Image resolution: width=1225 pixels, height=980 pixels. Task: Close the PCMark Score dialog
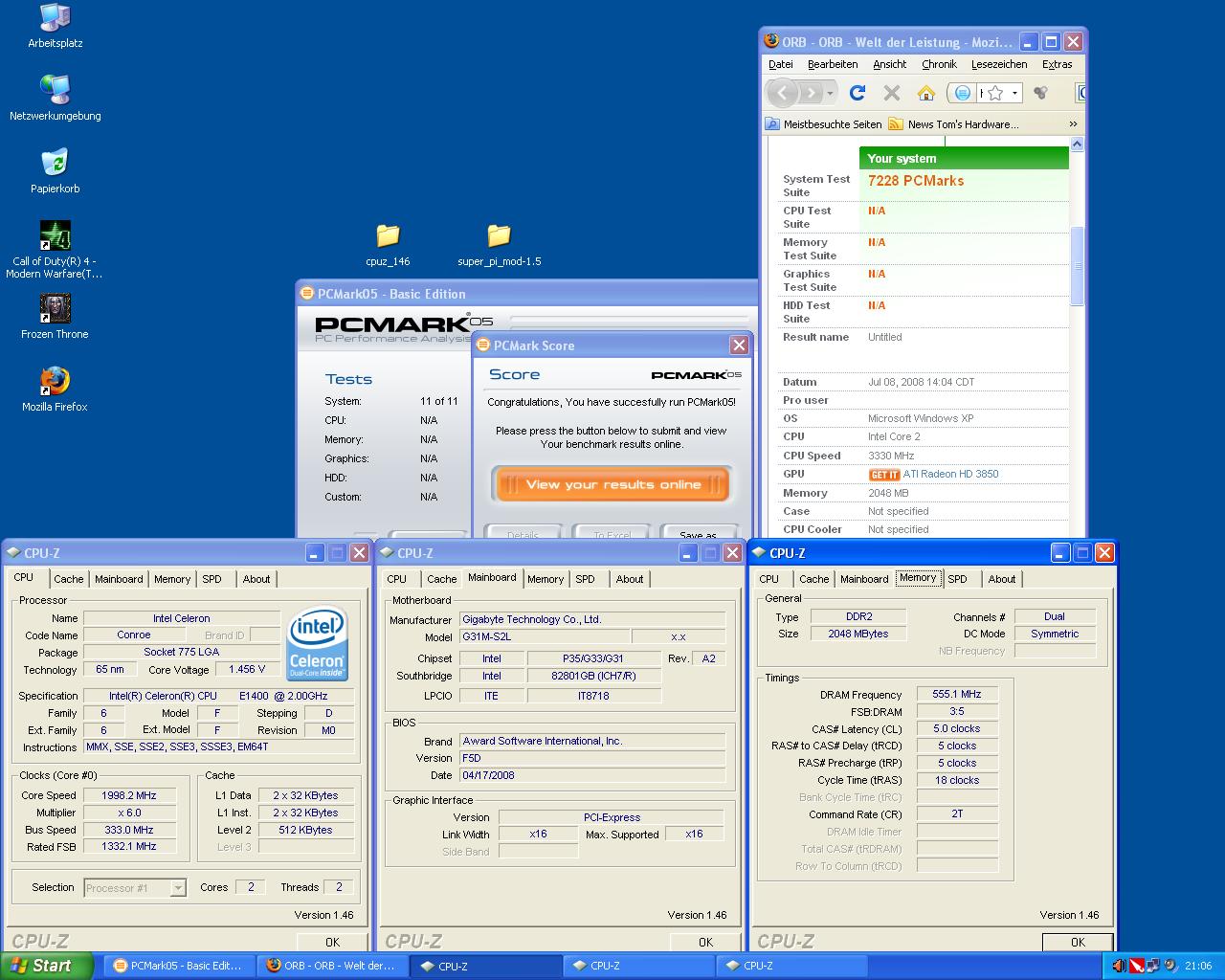point(739,345)
